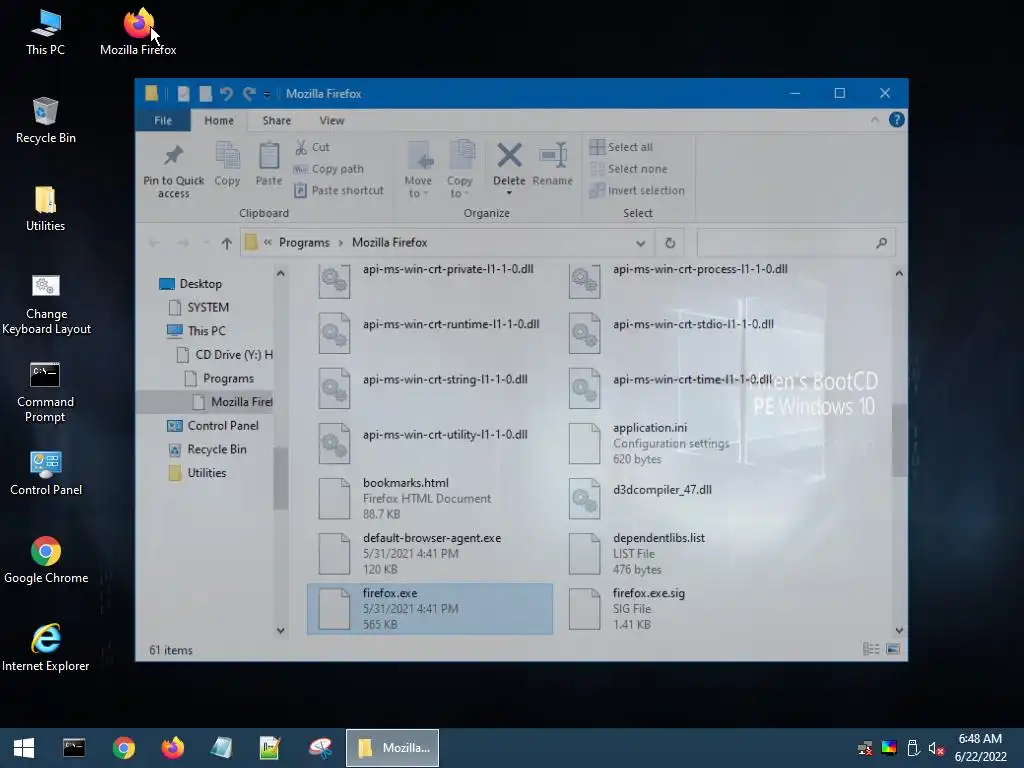Viewport: 1024px width, 768px height.
Task: Click the Pin to Quick access icon
Action: click(173, 155)
